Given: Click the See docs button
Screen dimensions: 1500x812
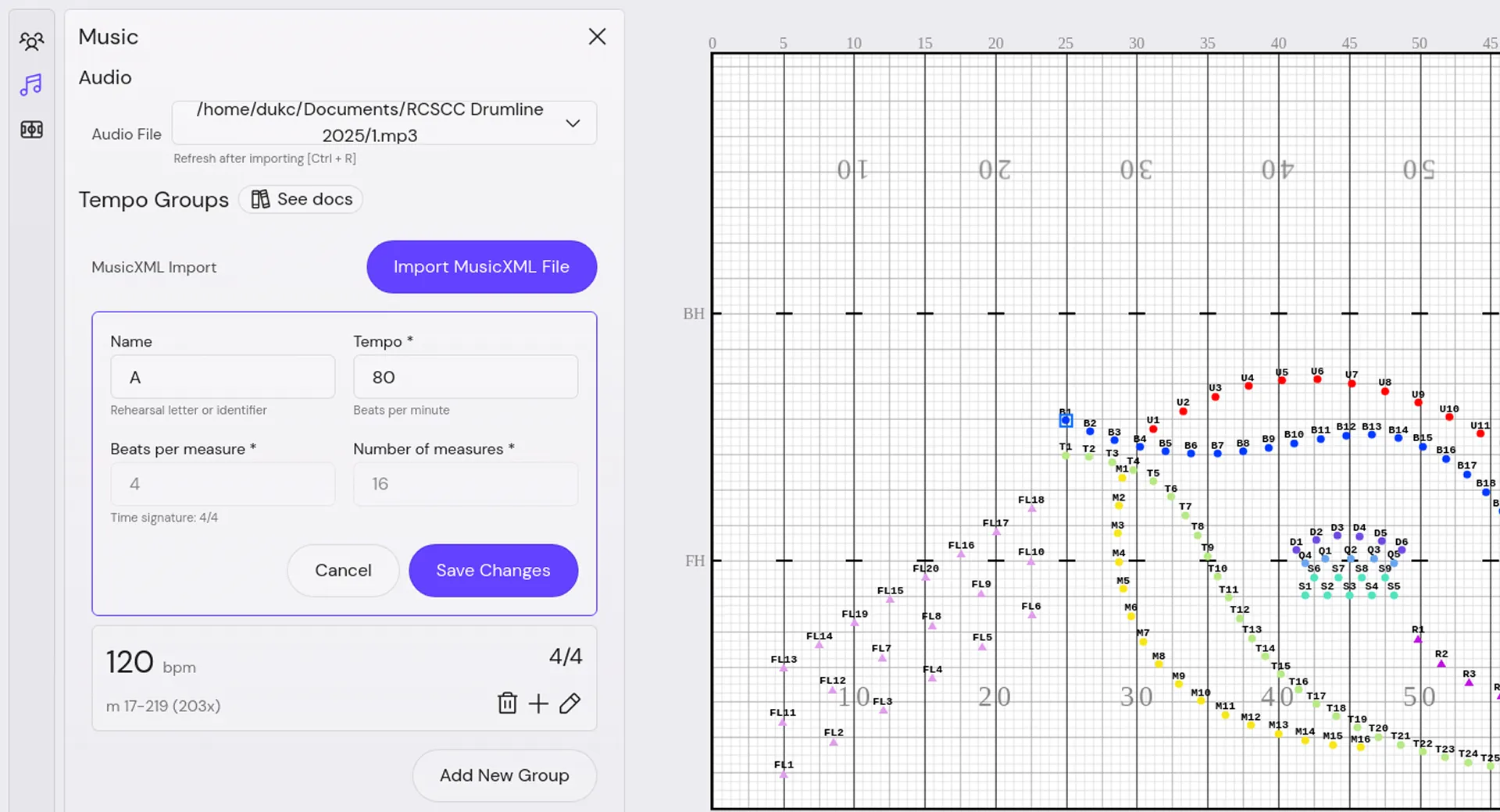Looking at the screenshot, I should tap(301, 199).
